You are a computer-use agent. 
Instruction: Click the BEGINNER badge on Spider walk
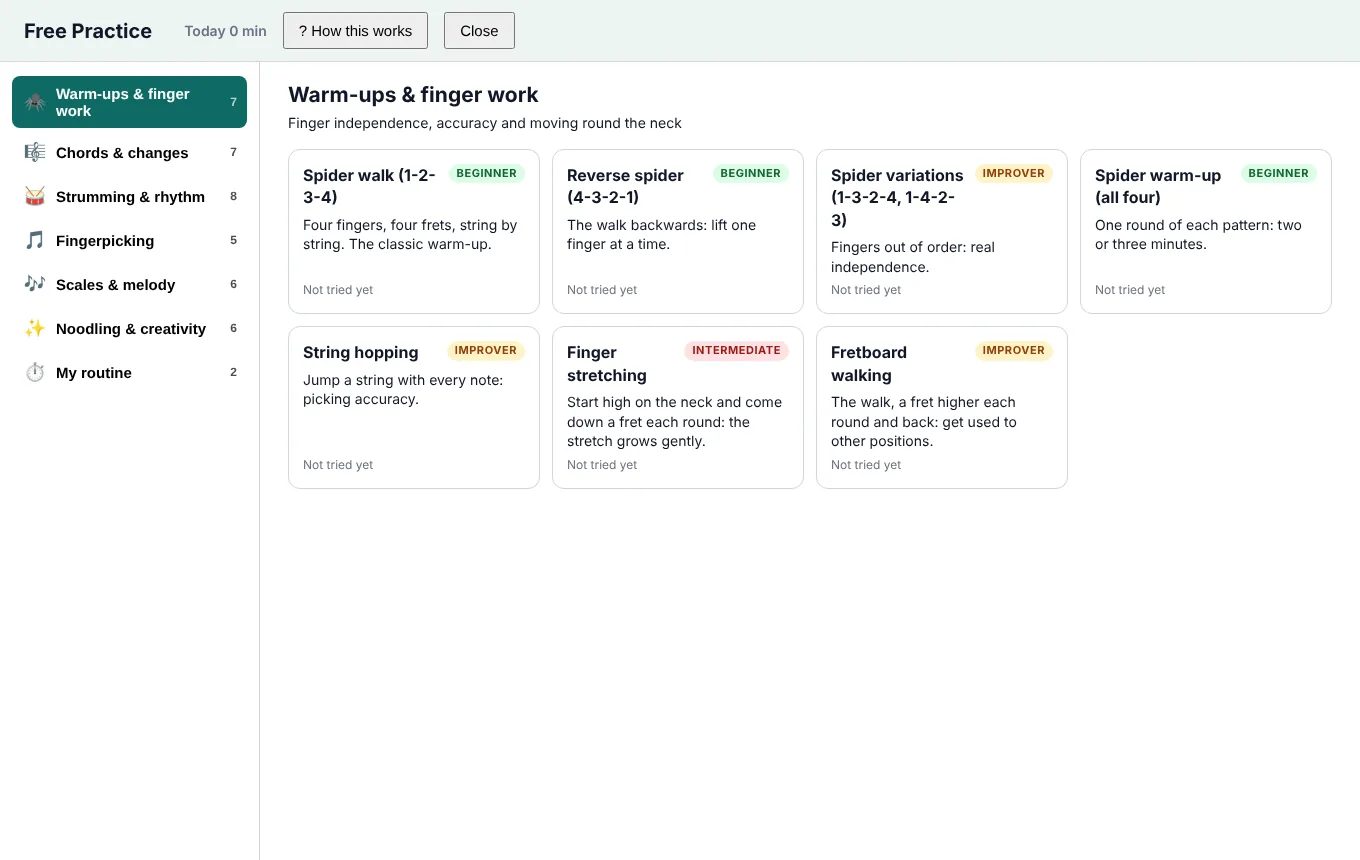pyautogui.click(x=487, y=174)
